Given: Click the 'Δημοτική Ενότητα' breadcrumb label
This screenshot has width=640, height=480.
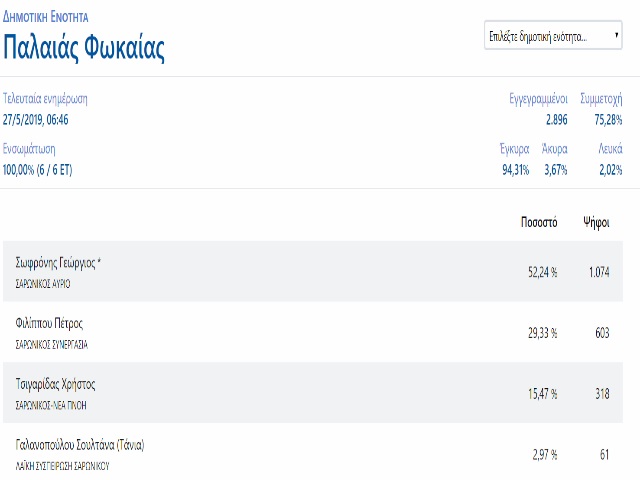Looking at the screenshot, I should coord(45,17).
